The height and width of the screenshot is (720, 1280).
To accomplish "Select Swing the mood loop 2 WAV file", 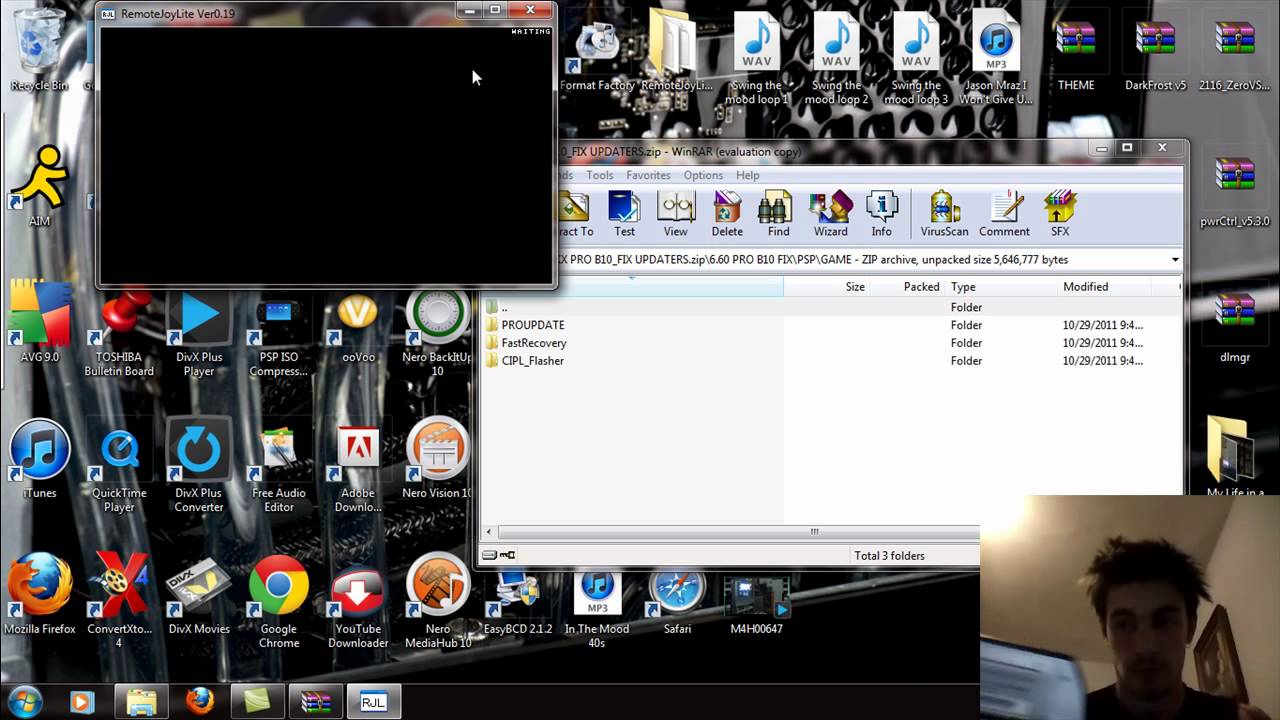I will (837, 58).
